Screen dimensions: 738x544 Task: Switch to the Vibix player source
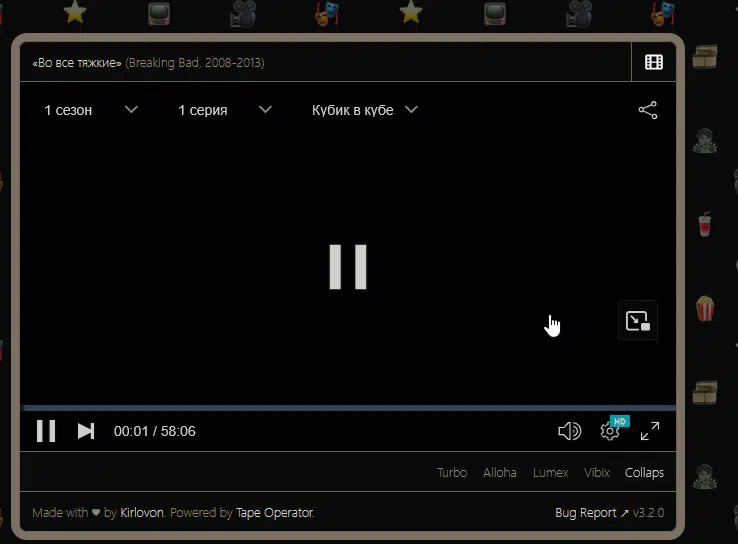[597, 472]
